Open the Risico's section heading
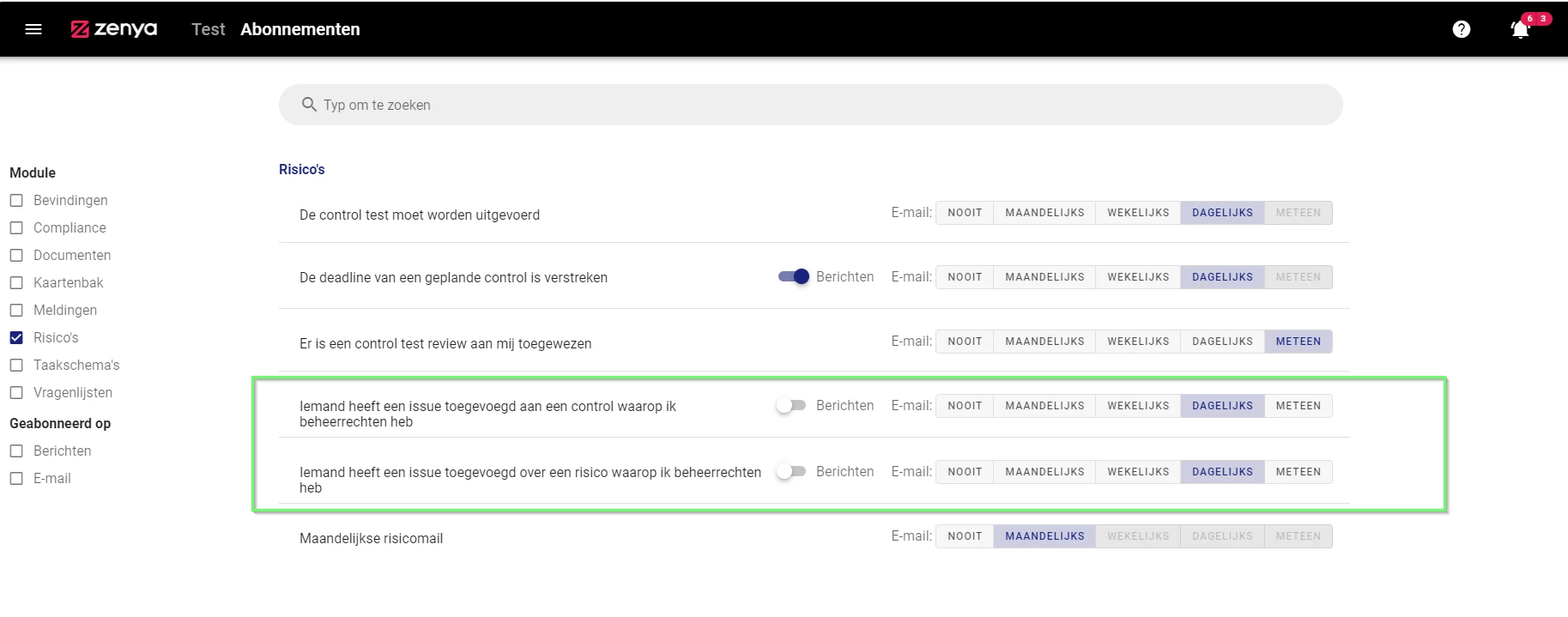 [x=302, y=170]
